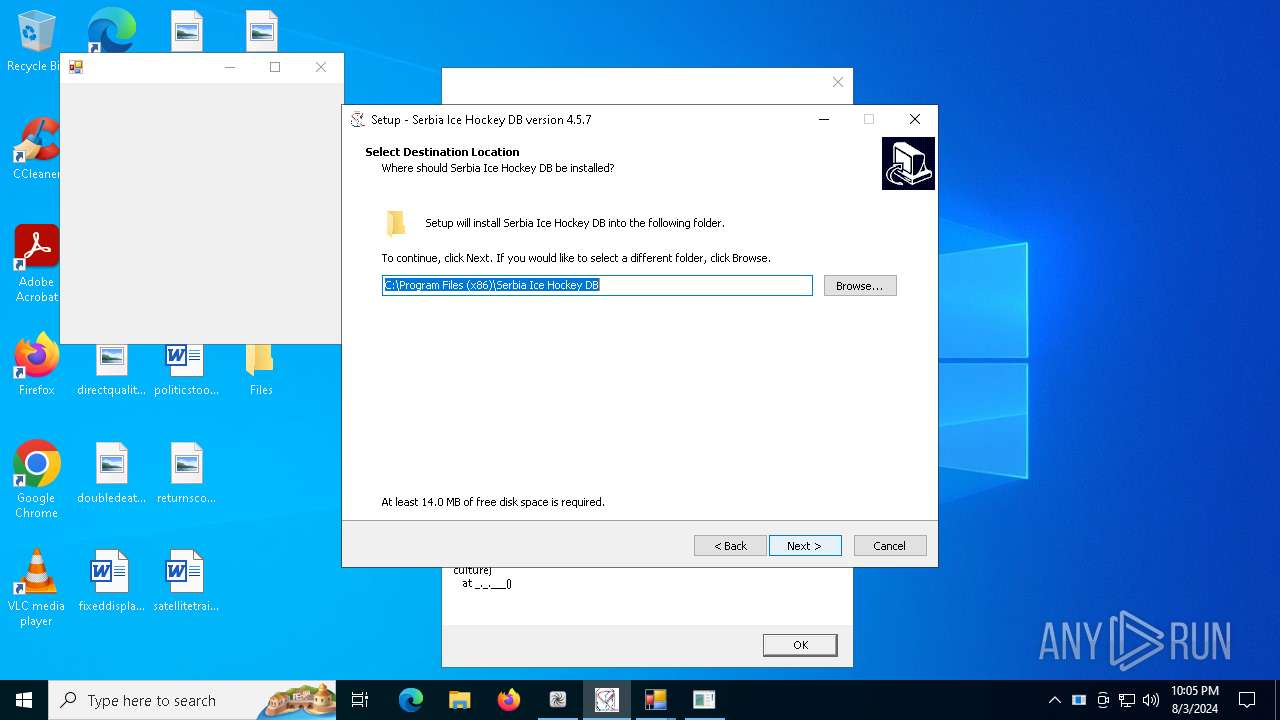Select the Recycle Bin desktop icon
Viewport: 1280px width, 720px height.
pos(34,42)
